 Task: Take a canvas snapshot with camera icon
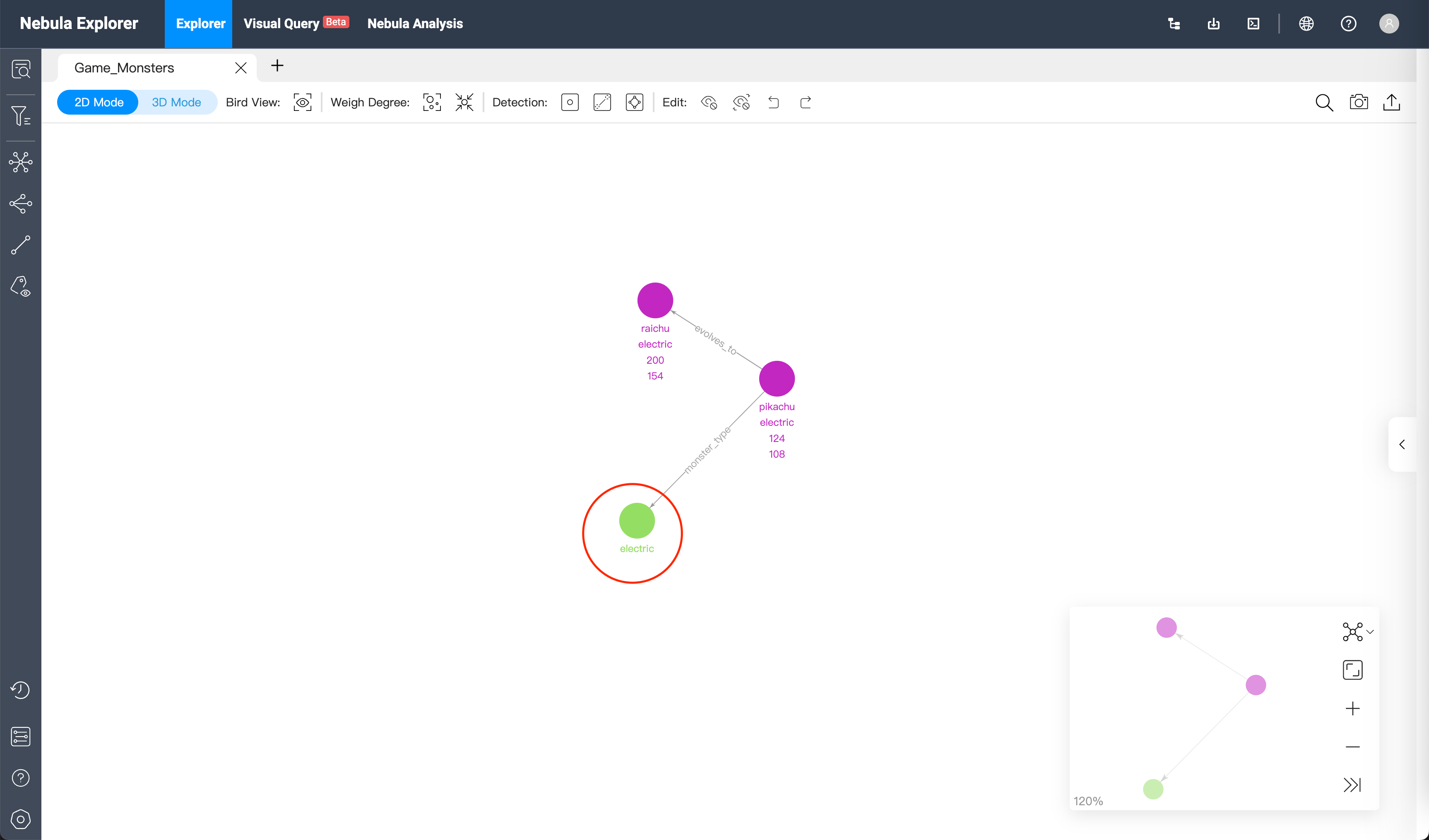tap(1359, 102)
